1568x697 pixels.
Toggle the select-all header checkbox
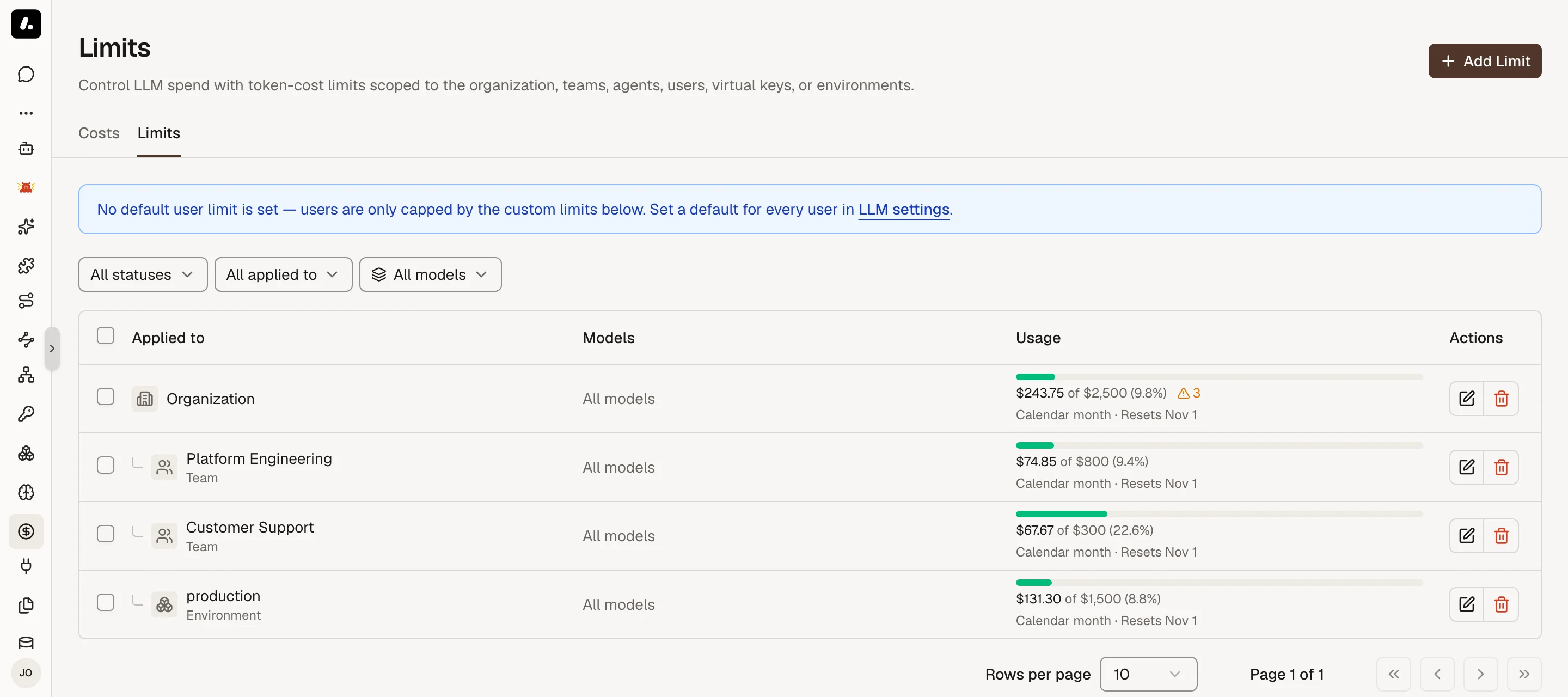pyautogui.click(x=105, y=336)
